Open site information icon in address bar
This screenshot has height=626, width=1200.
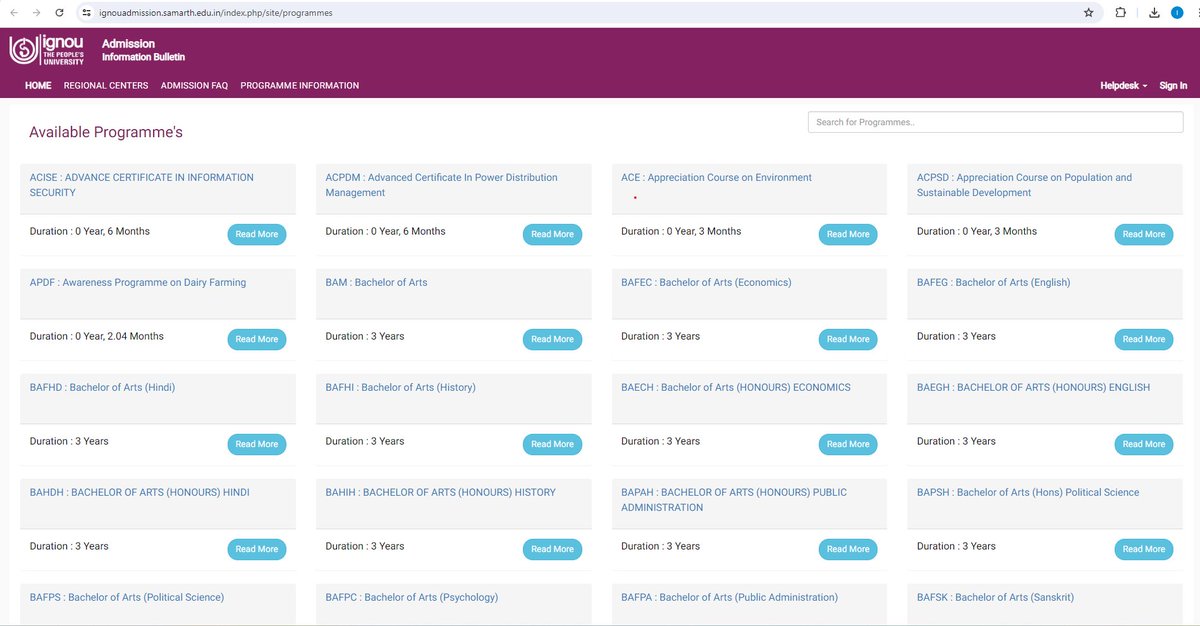87,13
